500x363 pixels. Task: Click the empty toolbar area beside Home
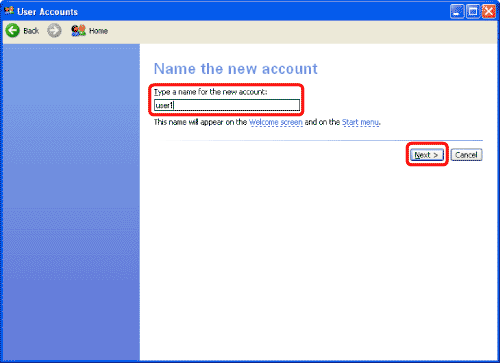point(300,31)
